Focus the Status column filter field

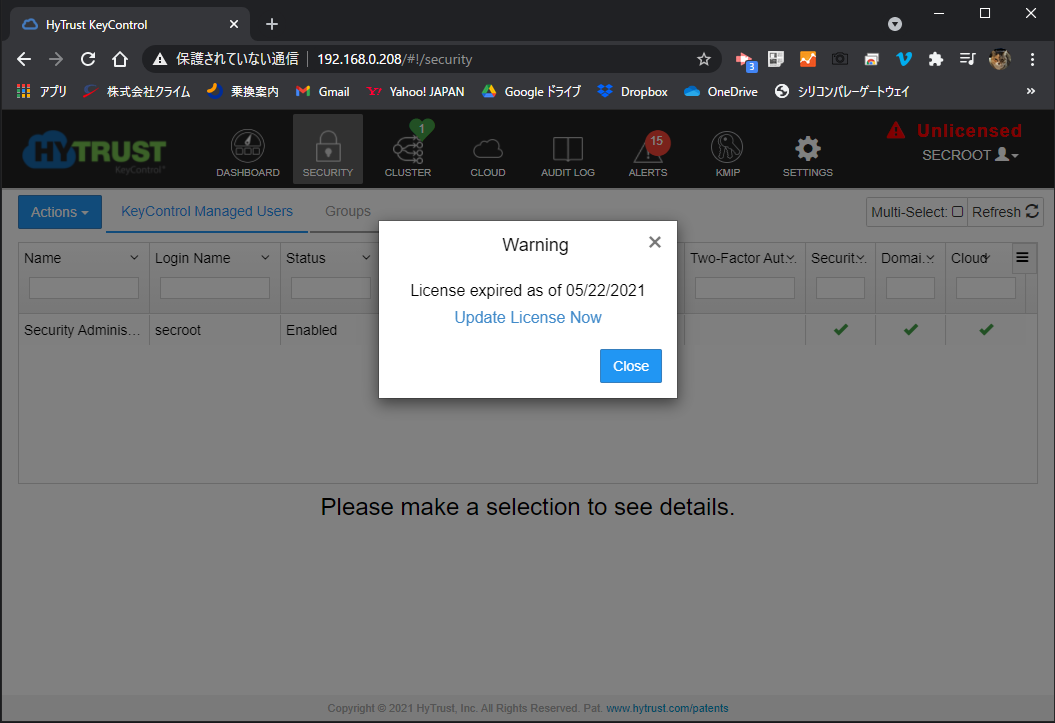pos(331,288)
